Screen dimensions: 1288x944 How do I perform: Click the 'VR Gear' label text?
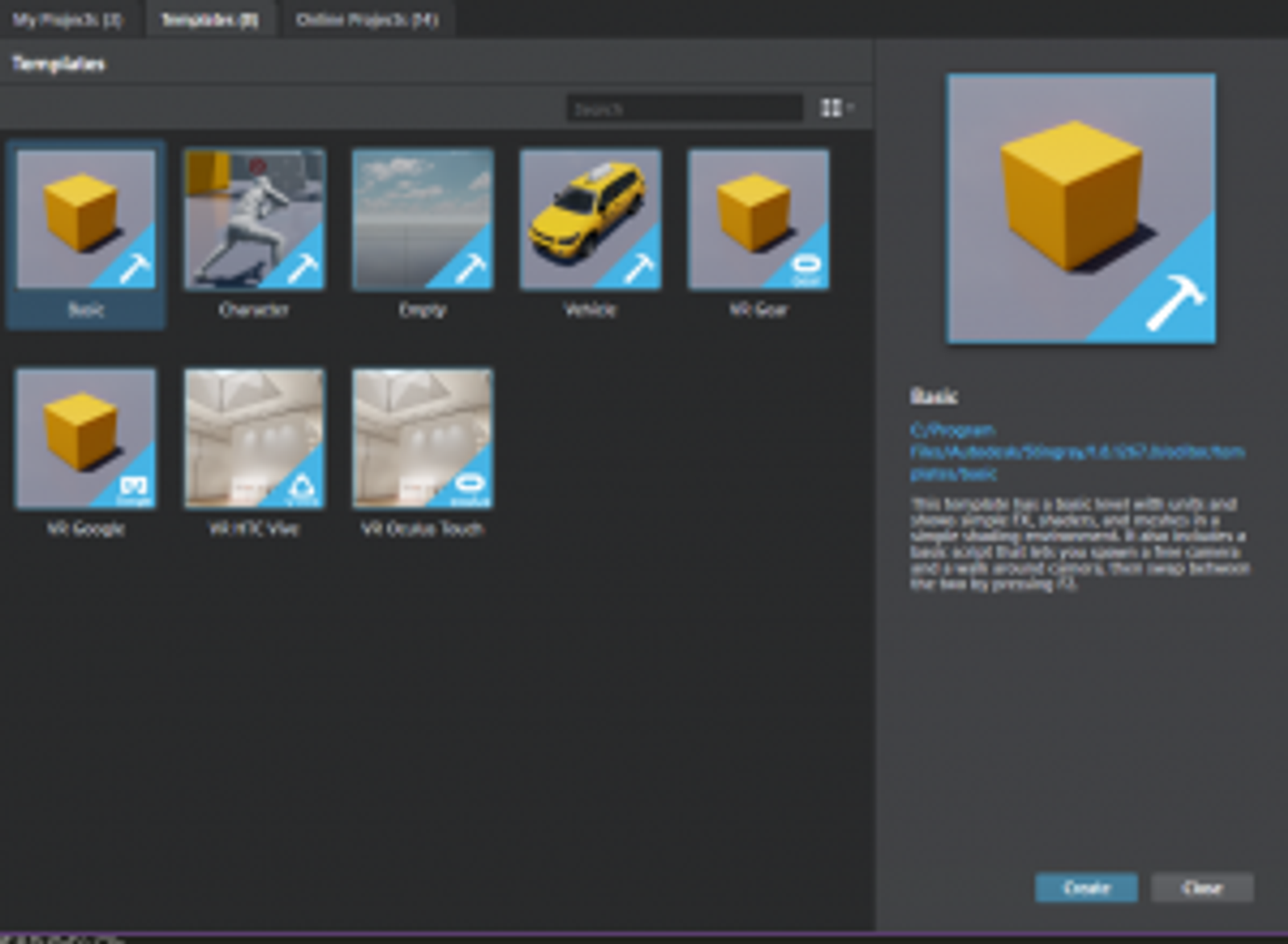pyautogui.click(x=758, y=309)
